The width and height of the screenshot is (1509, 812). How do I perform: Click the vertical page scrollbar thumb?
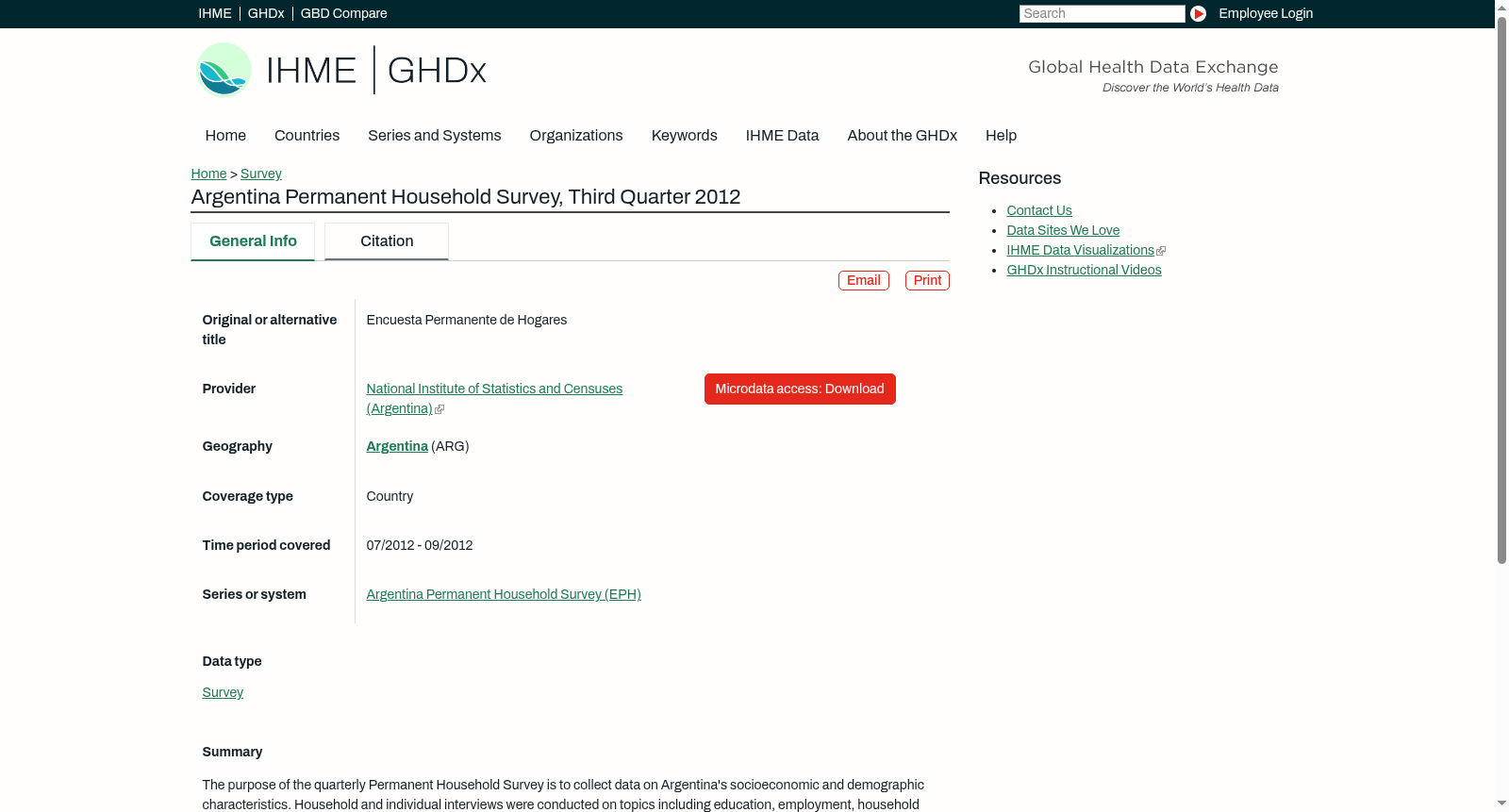(x=1502, y=290)
